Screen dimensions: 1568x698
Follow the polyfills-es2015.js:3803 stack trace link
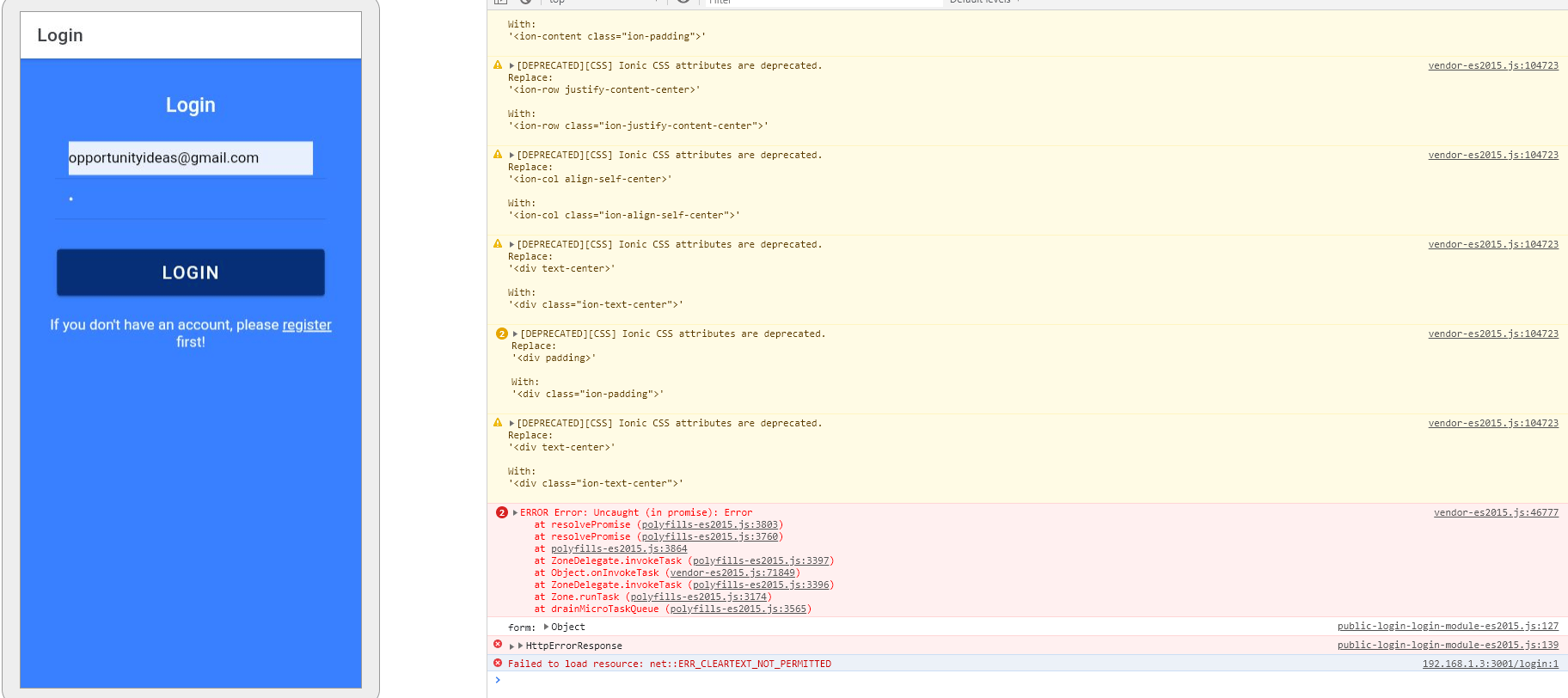click(x=709, y=524)
